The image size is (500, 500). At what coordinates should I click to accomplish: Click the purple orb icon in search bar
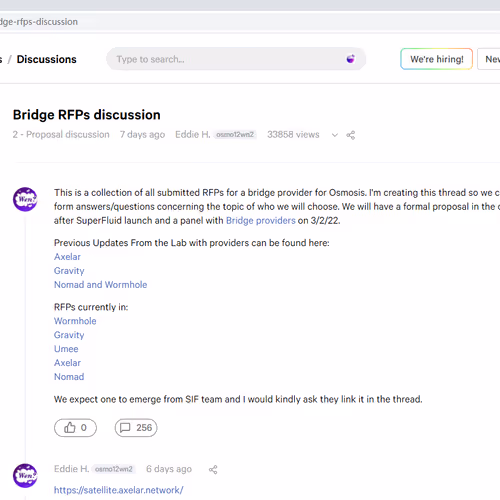click(350, 59)
